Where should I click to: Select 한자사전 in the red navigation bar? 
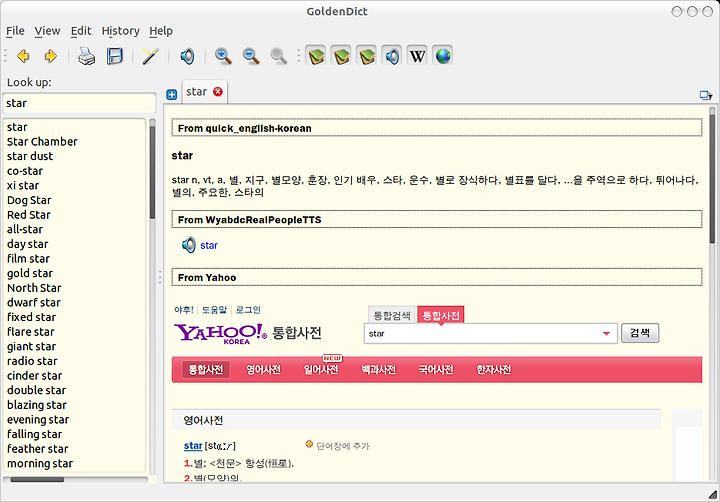(x=494, y=370)
